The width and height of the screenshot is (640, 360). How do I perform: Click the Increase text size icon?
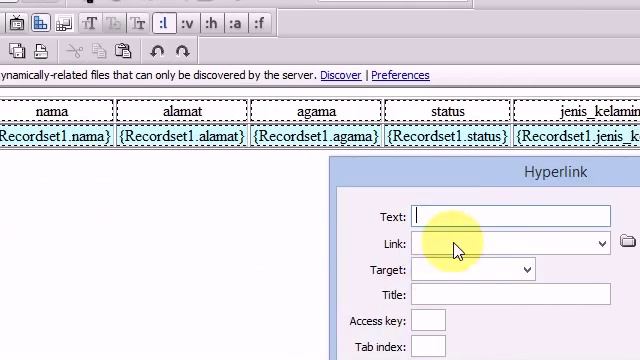click(89, 23)
